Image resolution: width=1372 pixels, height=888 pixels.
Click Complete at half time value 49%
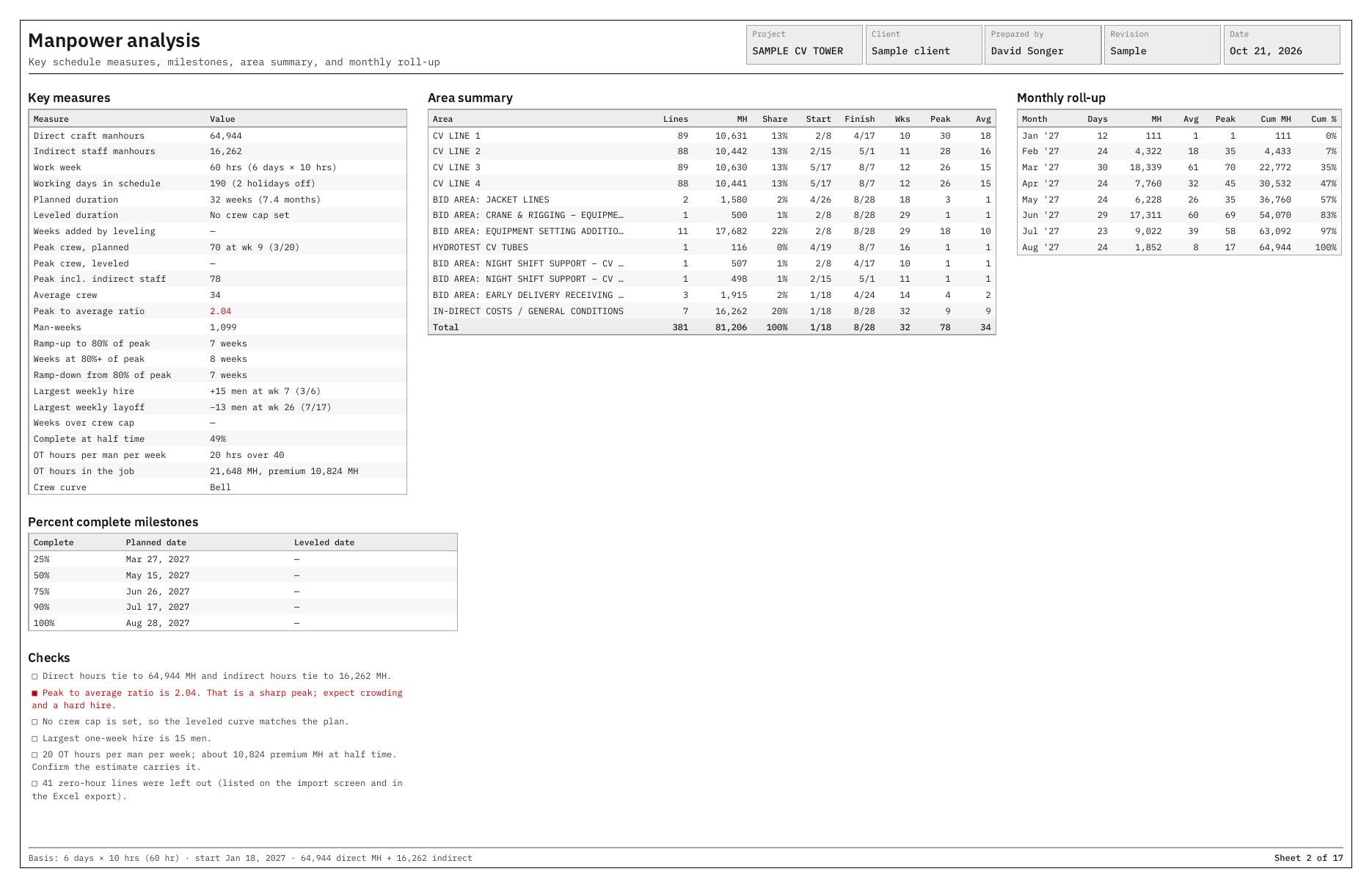point(218,439)
